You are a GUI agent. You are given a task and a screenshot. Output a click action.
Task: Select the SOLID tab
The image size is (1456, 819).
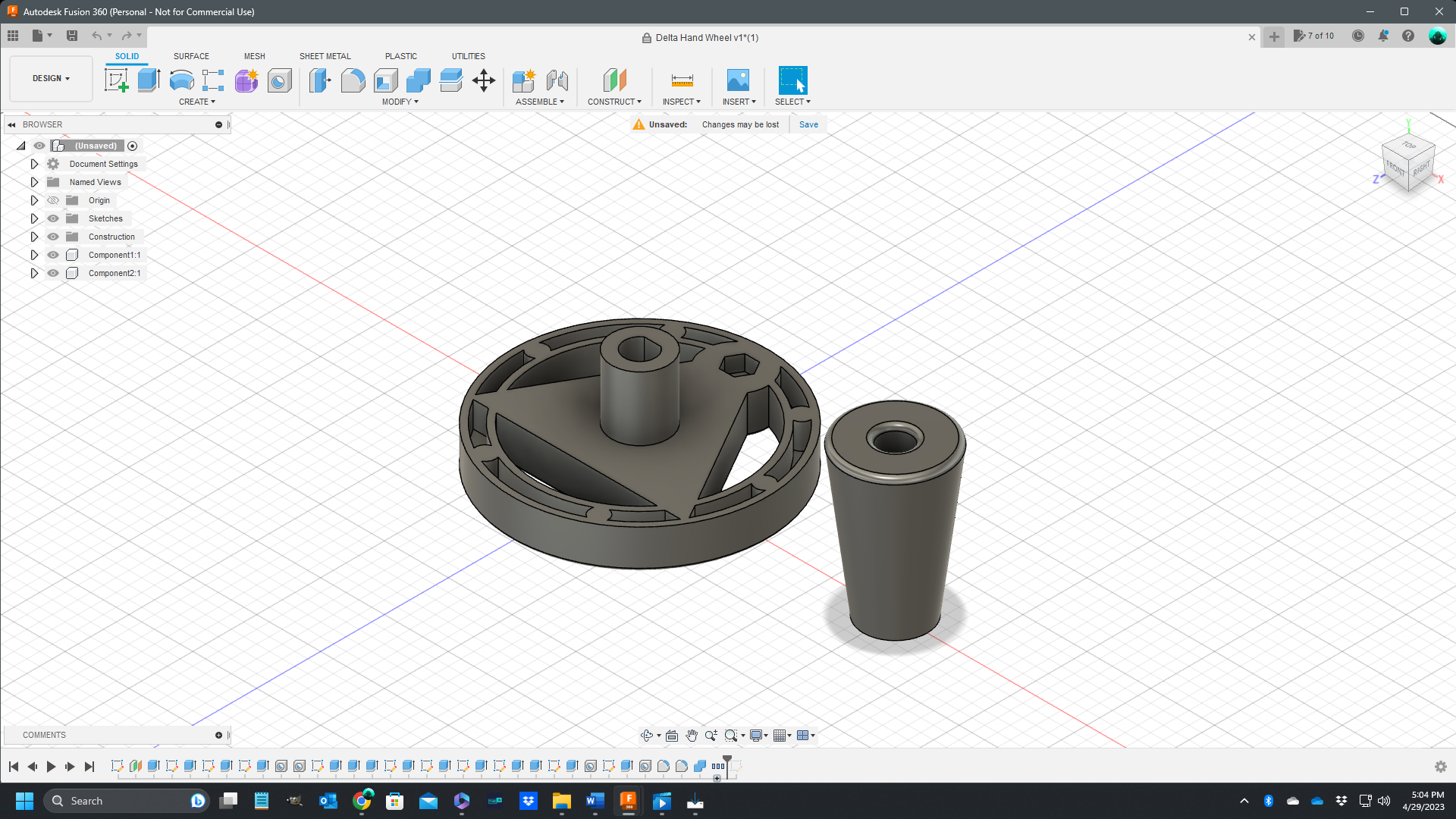pos(127,56)
